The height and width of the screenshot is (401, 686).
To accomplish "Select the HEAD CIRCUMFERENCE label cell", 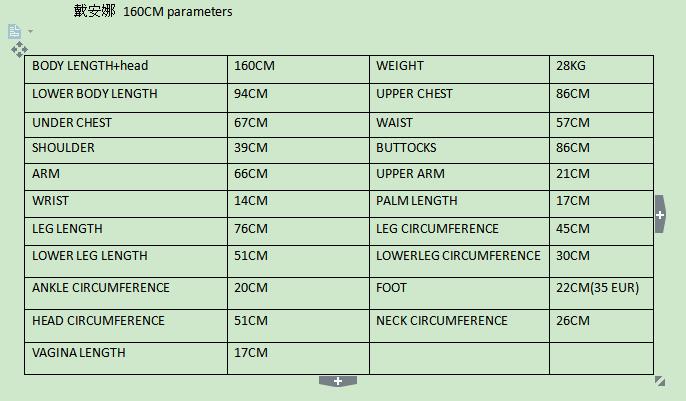I will coord(126,326).
